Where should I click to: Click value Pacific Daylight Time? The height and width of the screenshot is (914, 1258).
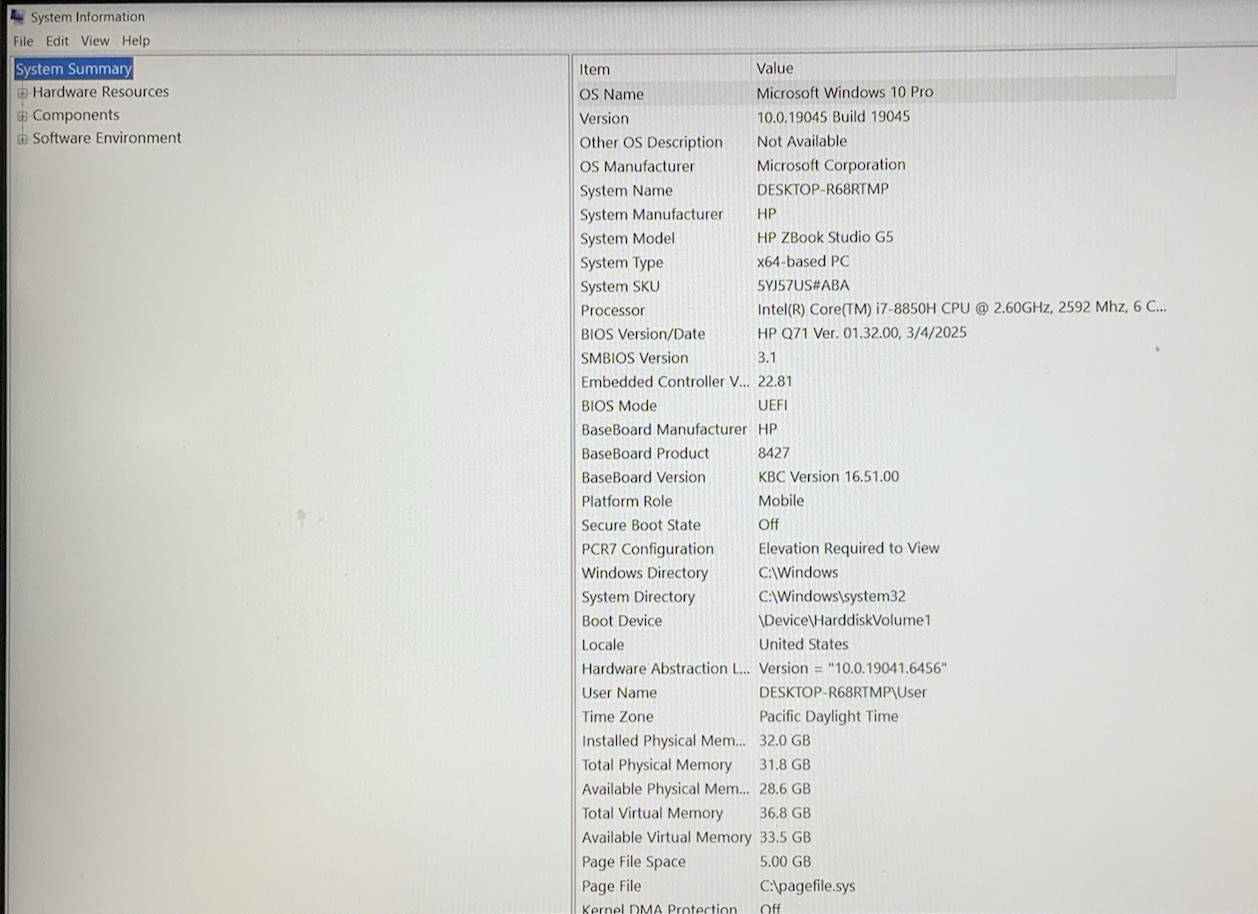(x=828, y=716)
